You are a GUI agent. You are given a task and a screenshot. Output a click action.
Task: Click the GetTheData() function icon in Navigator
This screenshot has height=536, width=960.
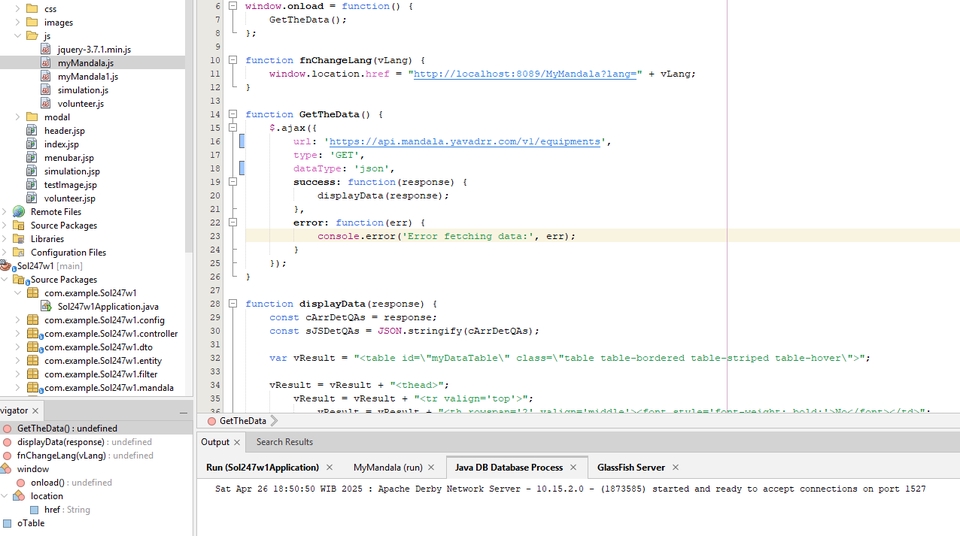pos(7,428)
